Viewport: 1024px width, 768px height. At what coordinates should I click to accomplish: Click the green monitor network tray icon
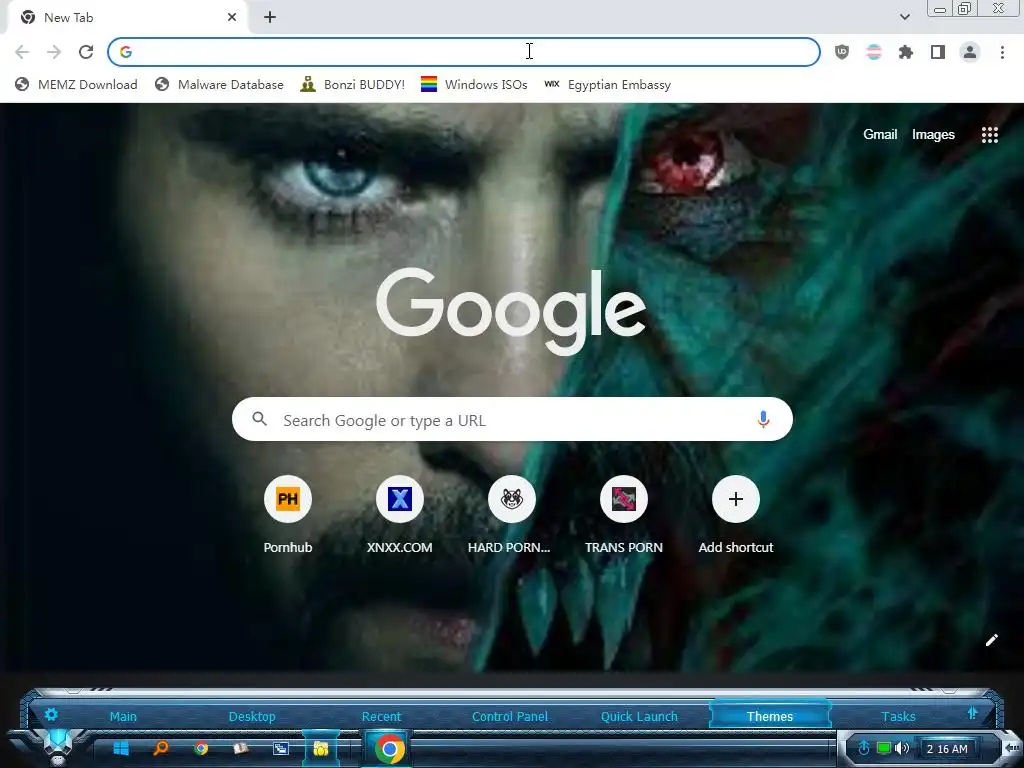coord(884,748)
